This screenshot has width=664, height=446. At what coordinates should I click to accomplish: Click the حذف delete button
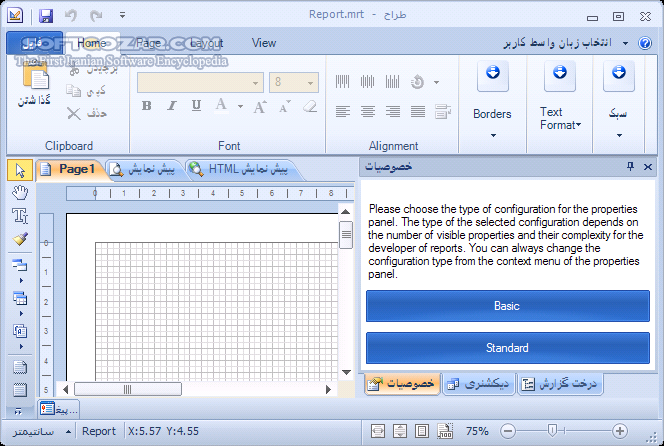[x=87, y=113]
